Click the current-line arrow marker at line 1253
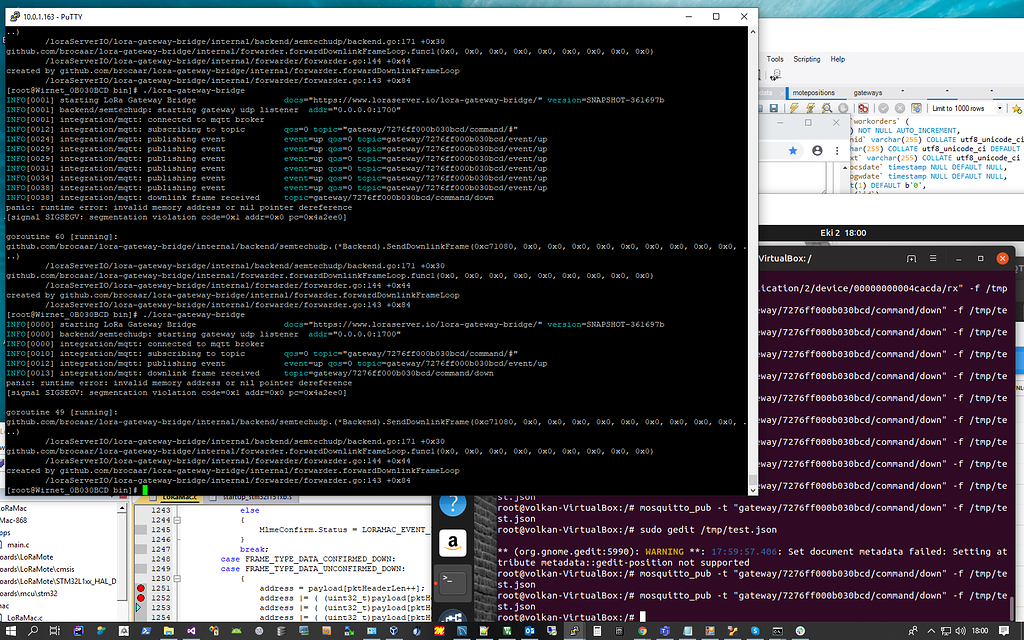 pos(138,607)
